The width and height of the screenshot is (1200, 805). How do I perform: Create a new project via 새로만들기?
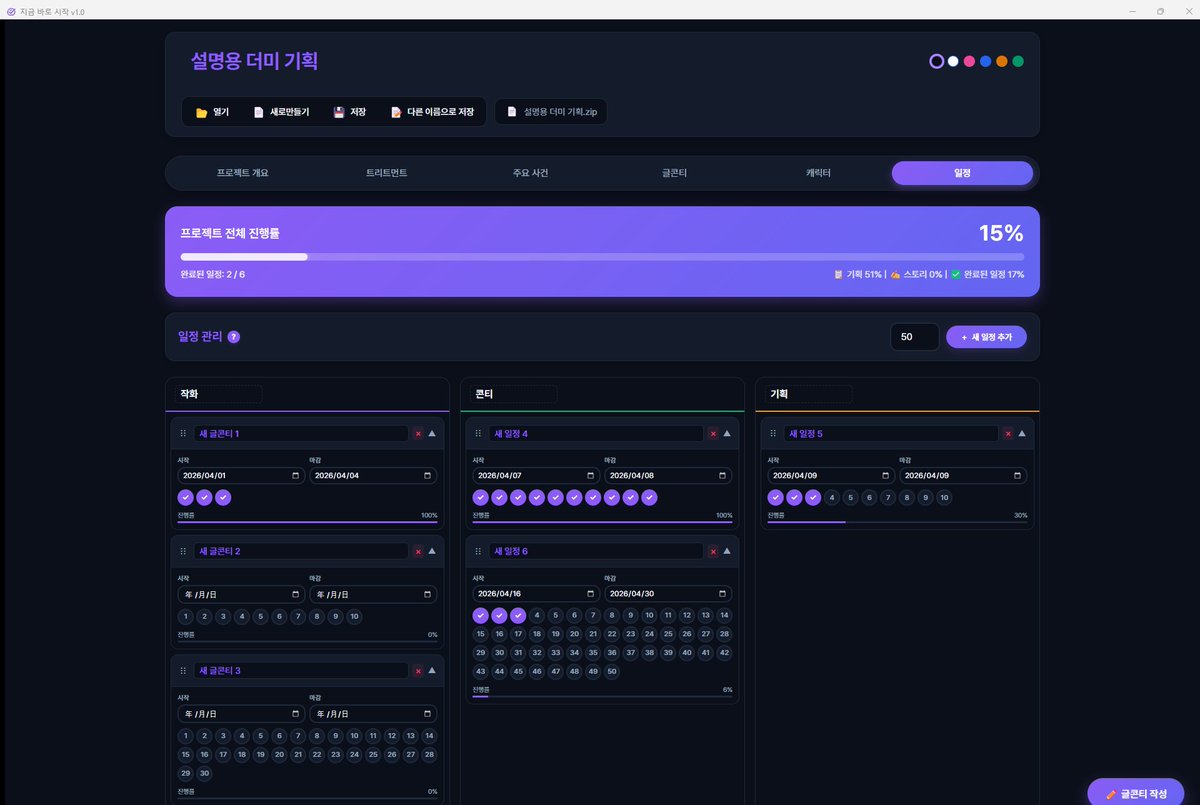[x=280, y=112]
